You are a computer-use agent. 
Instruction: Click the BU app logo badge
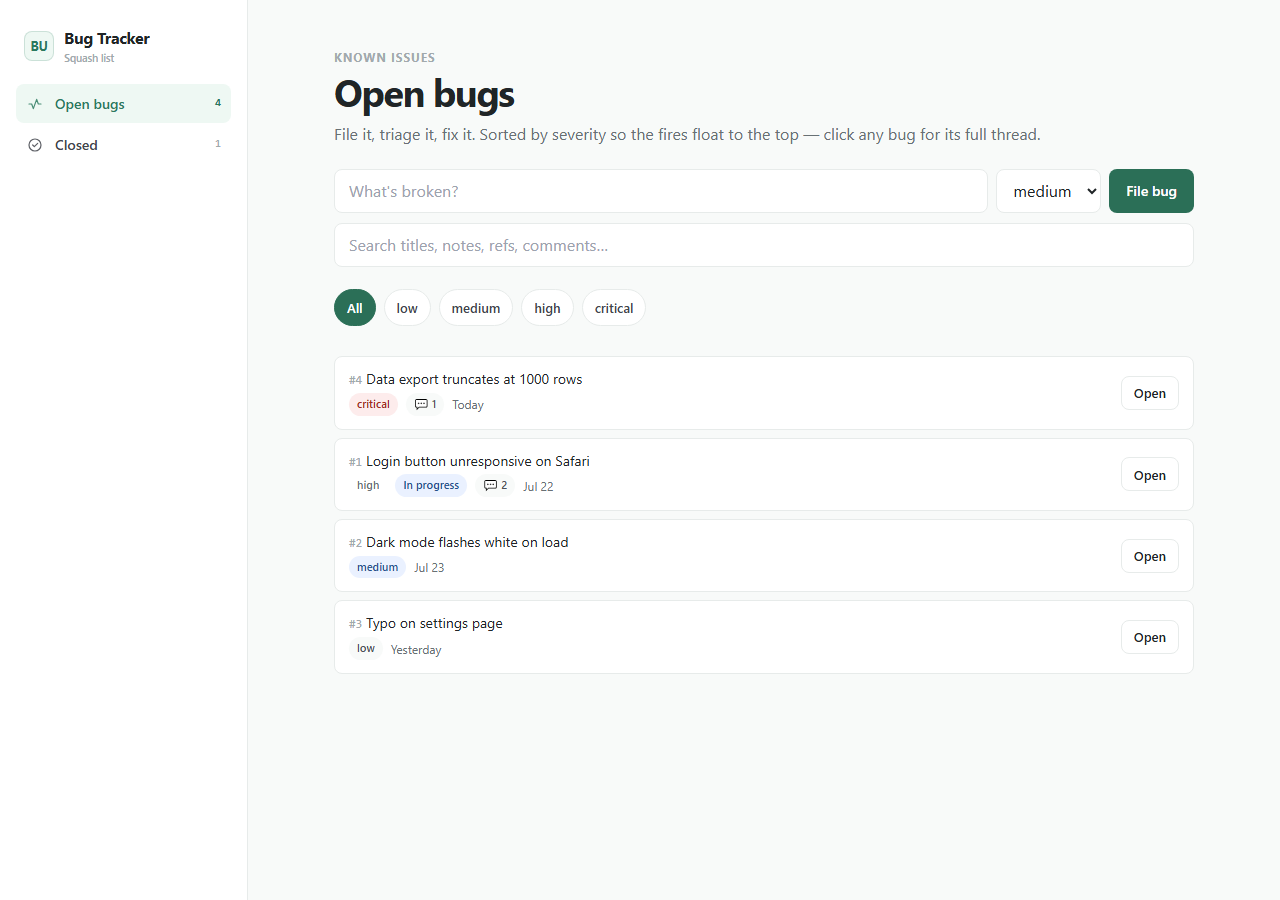tap(39, 46)
